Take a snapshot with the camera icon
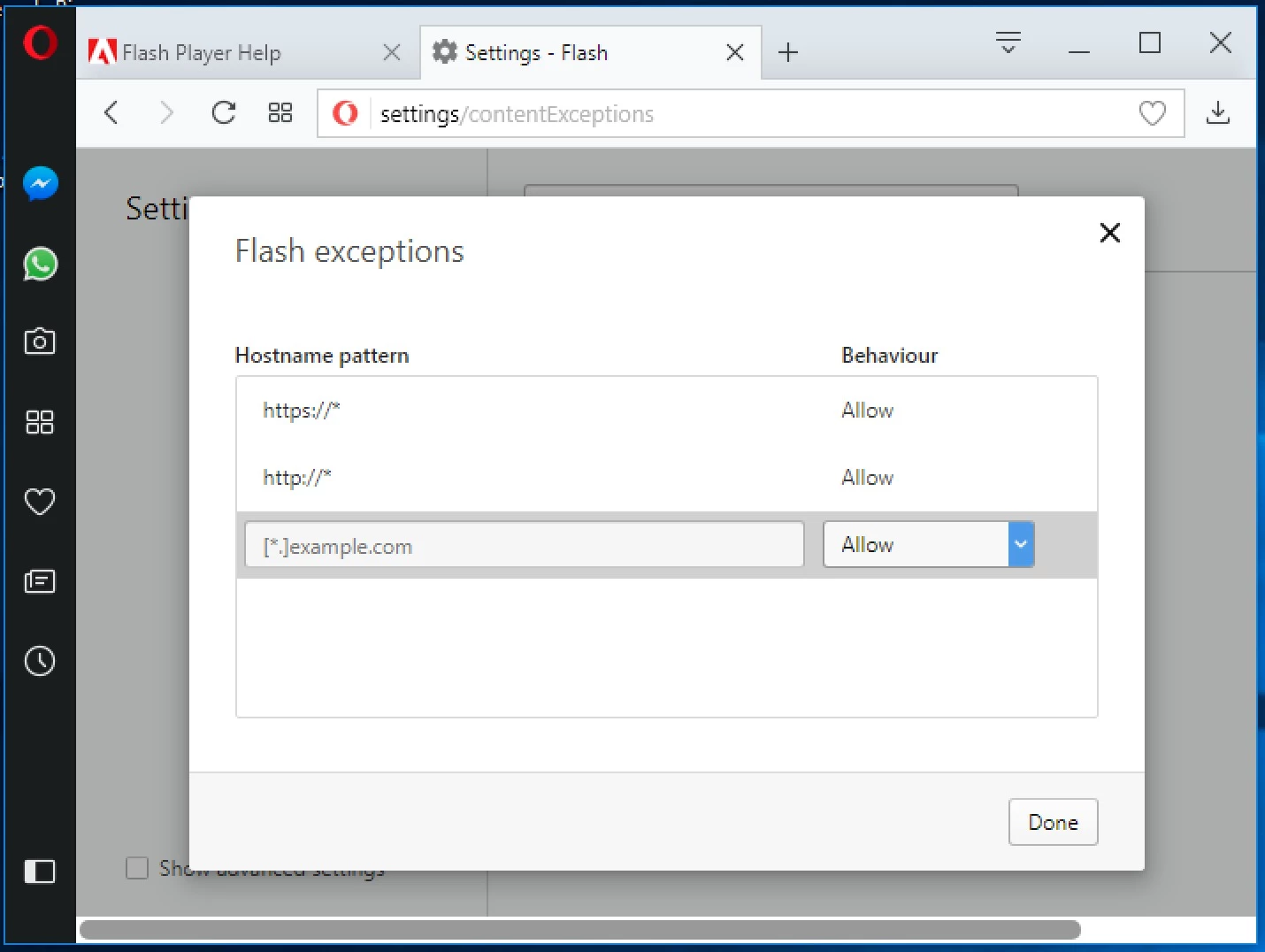 (40, 342)
